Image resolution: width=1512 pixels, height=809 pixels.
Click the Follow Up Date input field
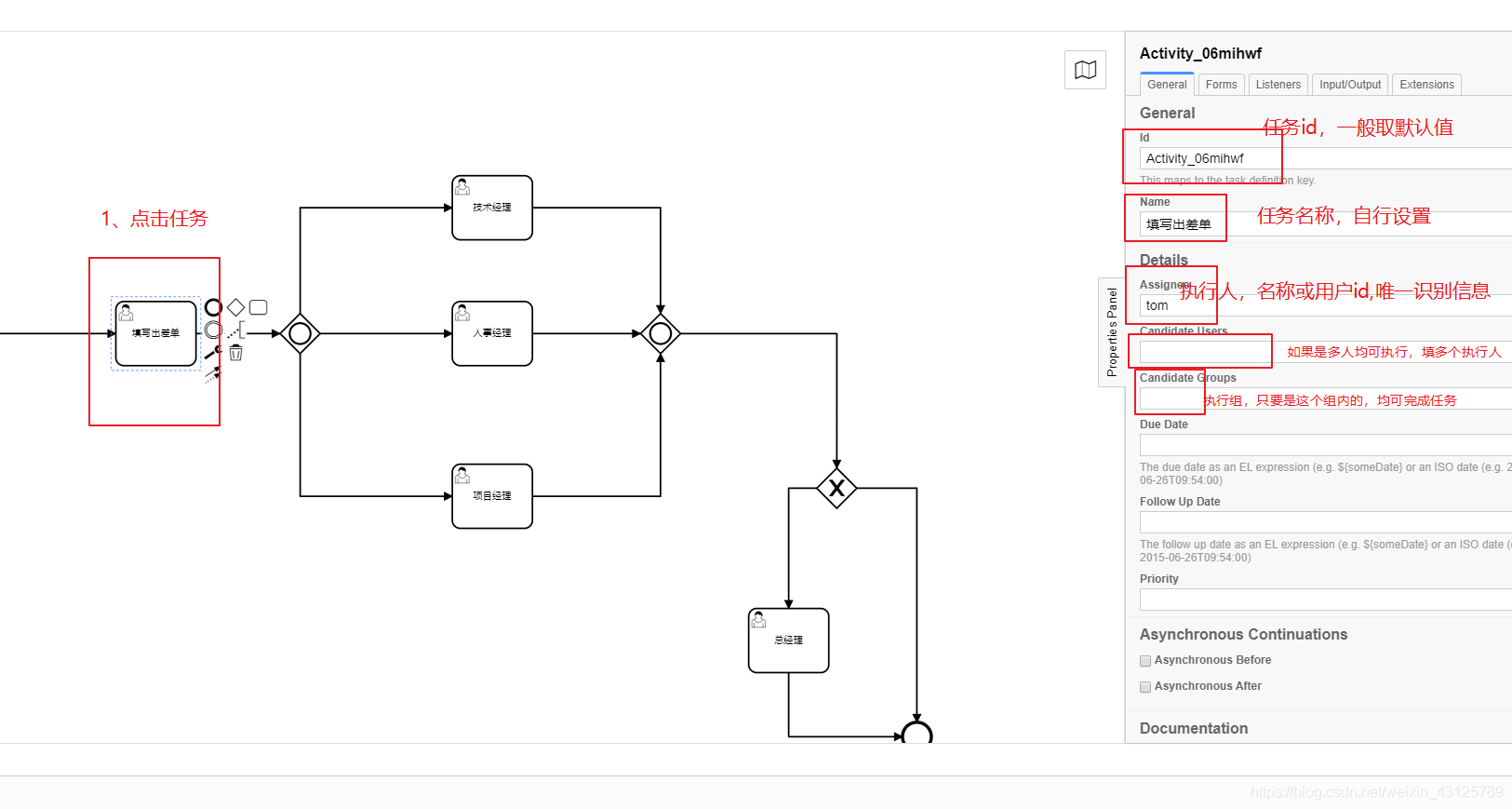click(x=1326, y=523)
